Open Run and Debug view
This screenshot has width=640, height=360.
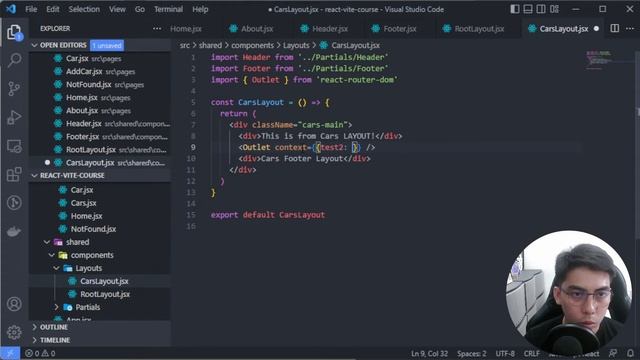point(14,118)
